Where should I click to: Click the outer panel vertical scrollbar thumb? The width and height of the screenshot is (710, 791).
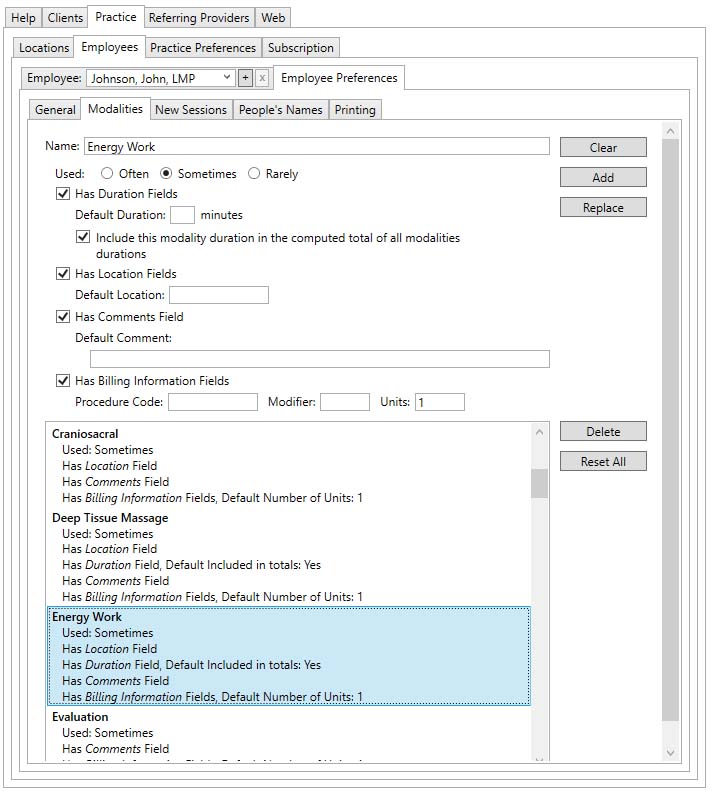(670, 430)
